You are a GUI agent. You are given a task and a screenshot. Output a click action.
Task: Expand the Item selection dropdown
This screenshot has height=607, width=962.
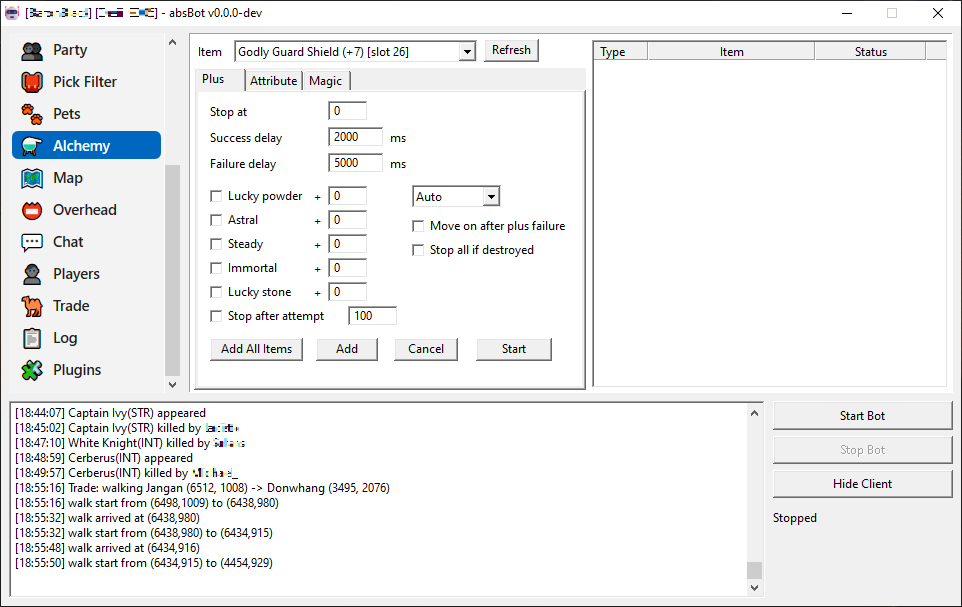pos(467,52)
